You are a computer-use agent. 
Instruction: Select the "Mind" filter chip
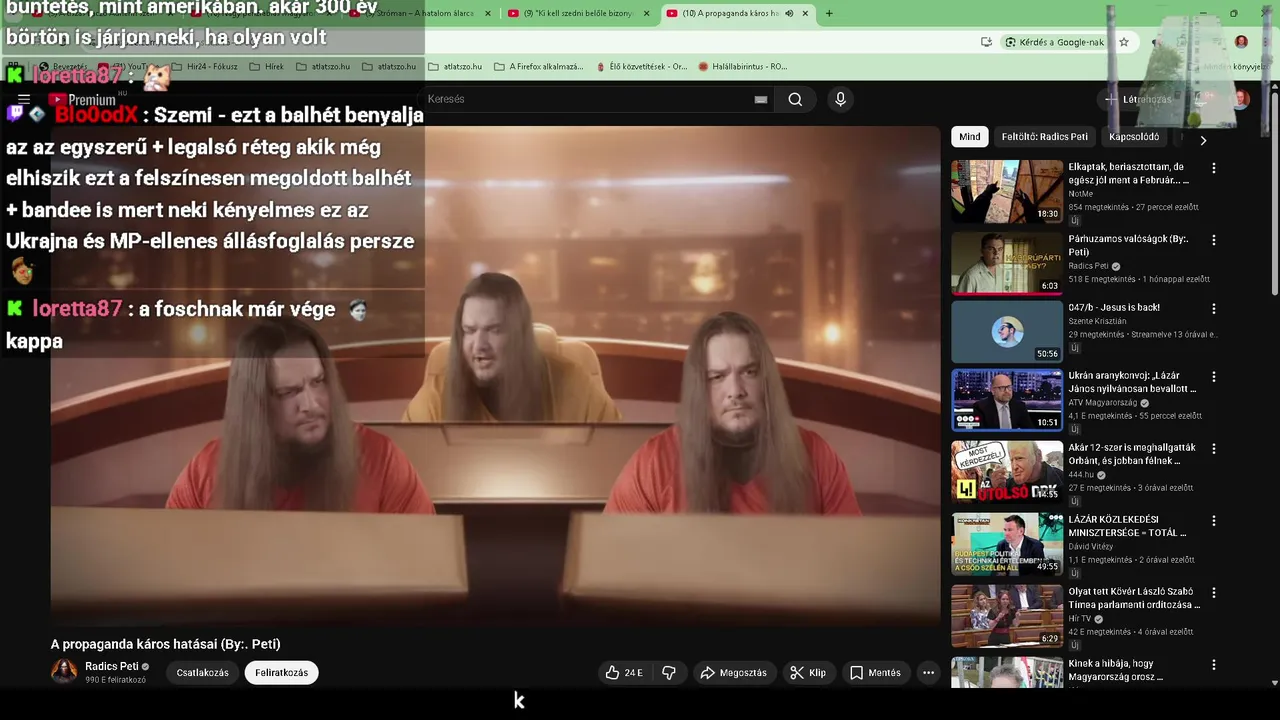(970, 137)
